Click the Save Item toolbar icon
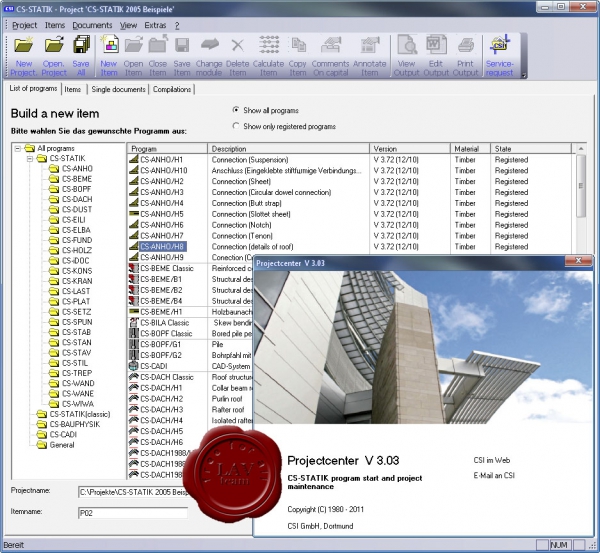Screen dimensions: 600x553 (182, 45)
